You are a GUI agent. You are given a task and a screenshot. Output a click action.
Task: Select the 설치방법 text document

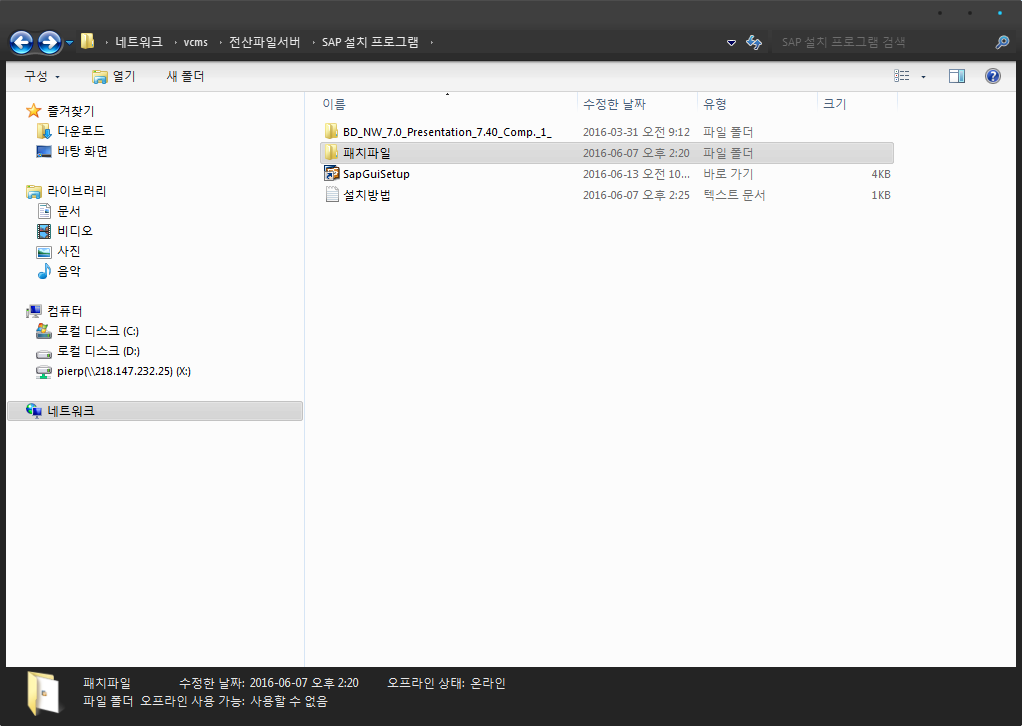(x=366, y=195)
